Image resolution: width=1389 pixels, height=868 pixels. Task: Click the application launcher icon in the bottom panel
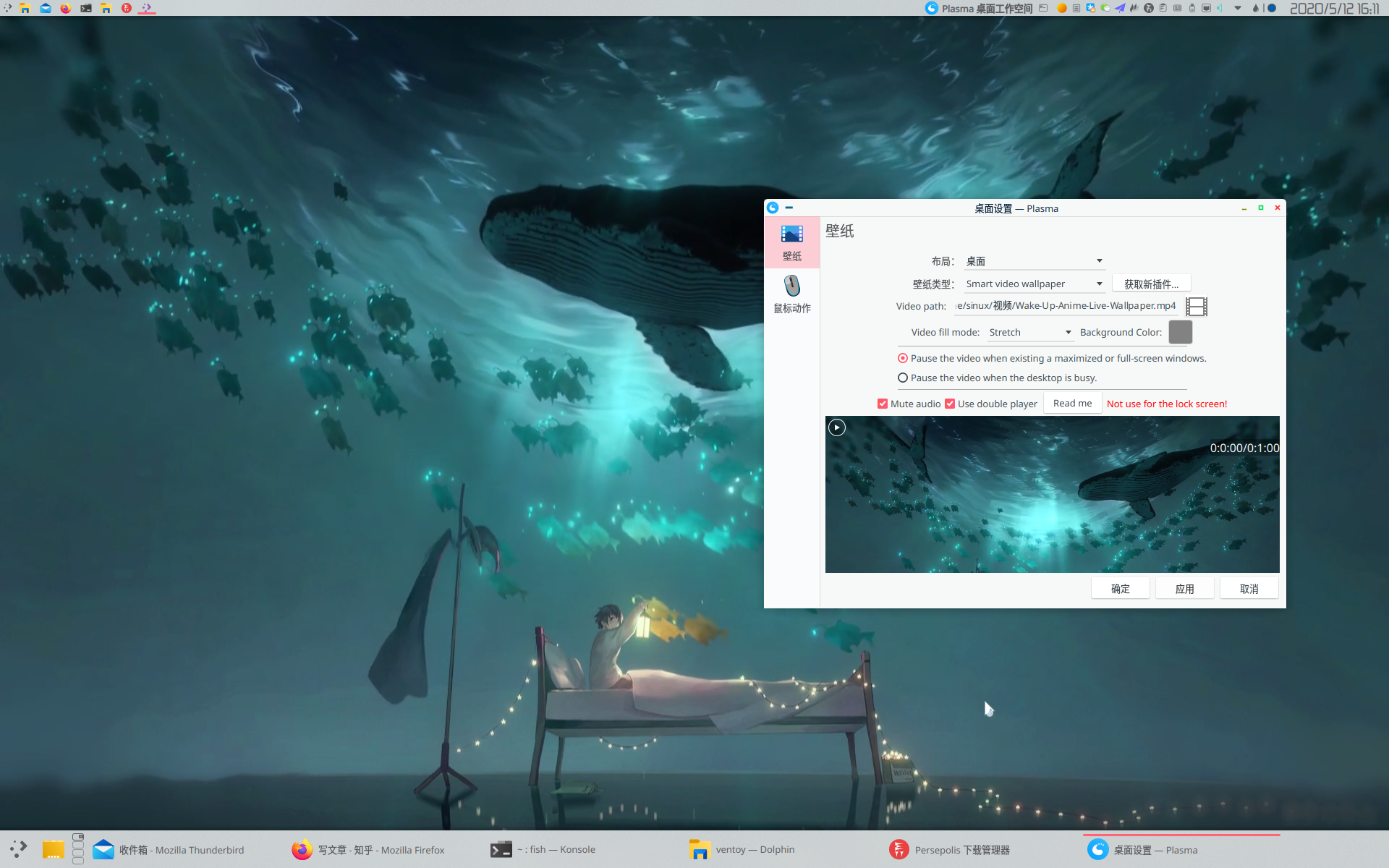[19, 849]
